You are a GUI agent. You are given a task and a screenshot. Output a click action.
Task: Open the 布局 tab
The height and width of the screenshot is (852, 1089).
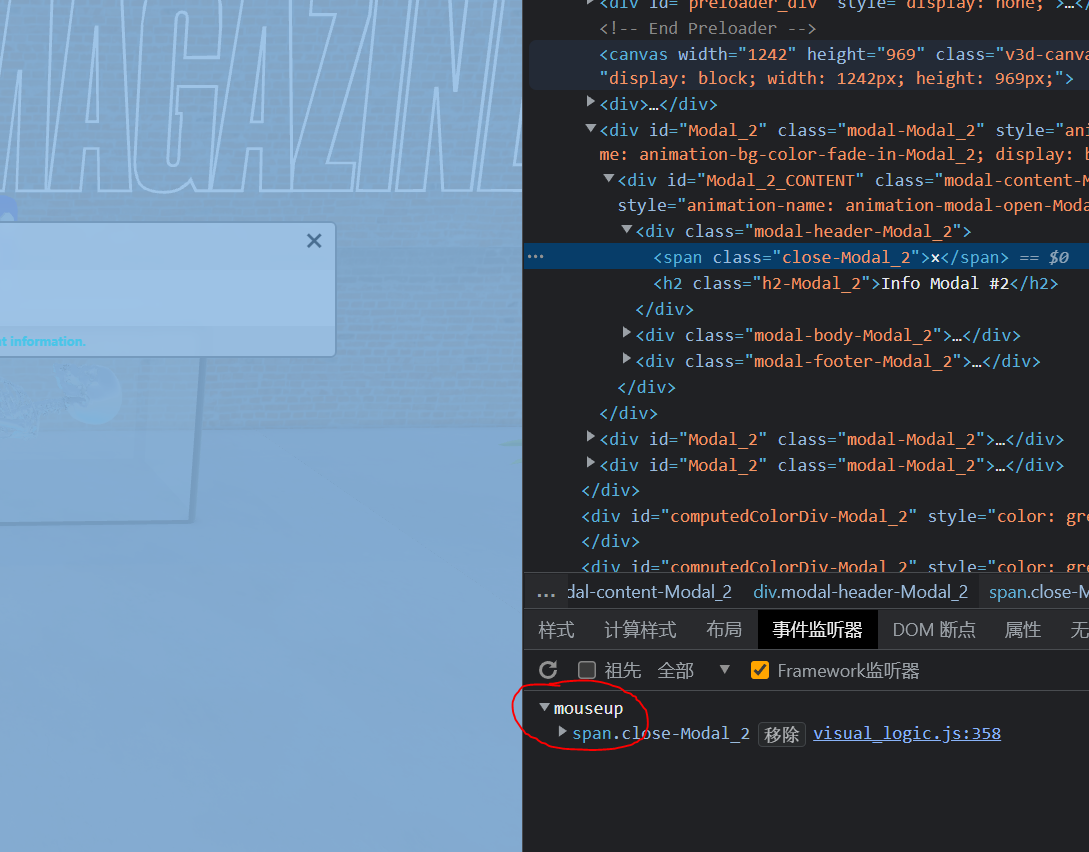tap(724, 630)
